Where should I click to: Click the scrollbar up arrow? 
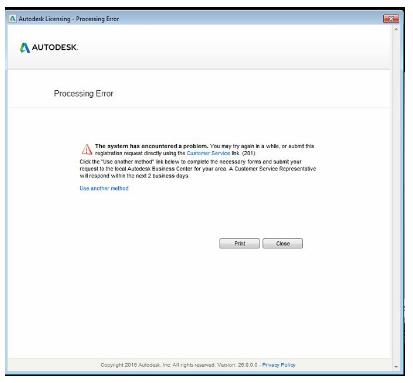(x=396, y=29)
